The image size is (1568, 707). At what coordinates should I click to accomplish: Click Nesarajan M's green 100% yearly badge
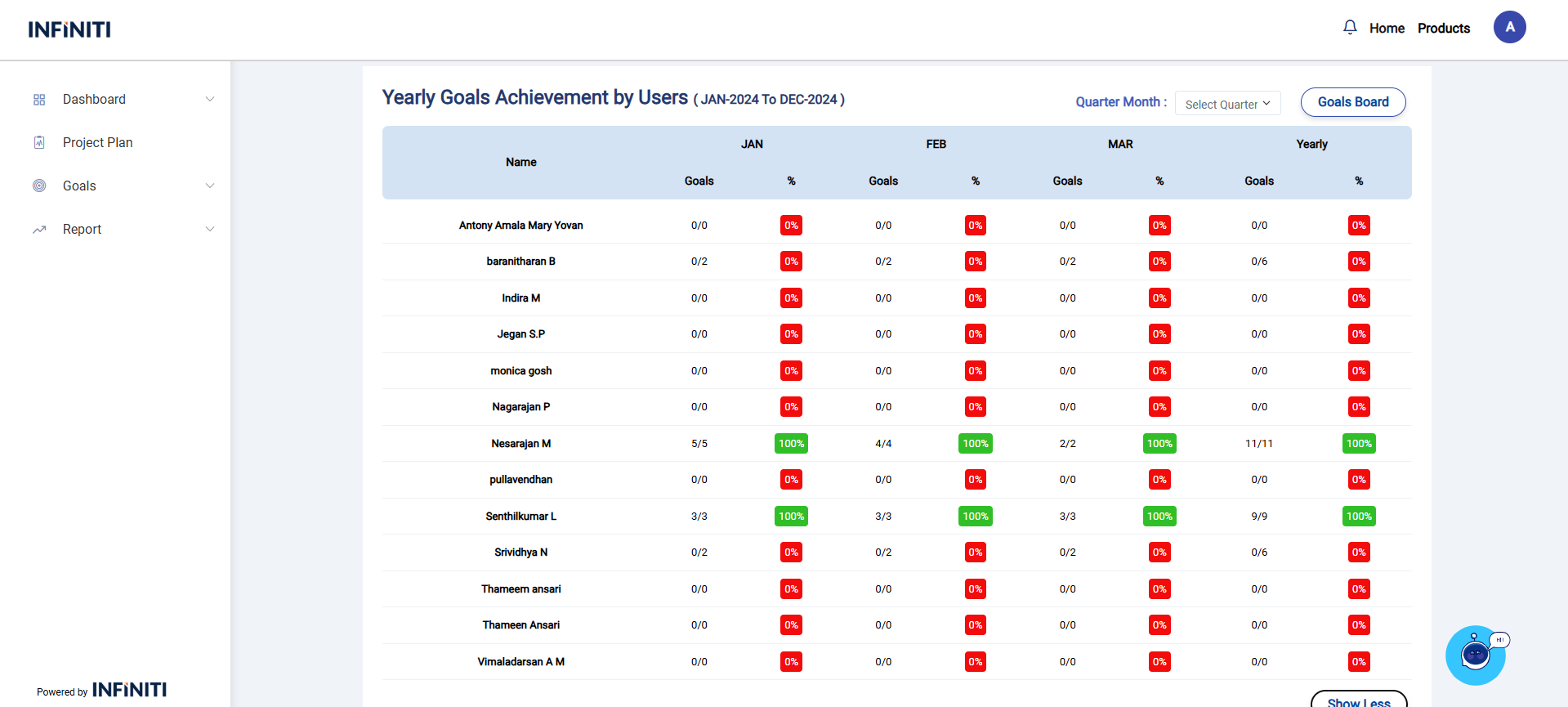coord(1359,444)
